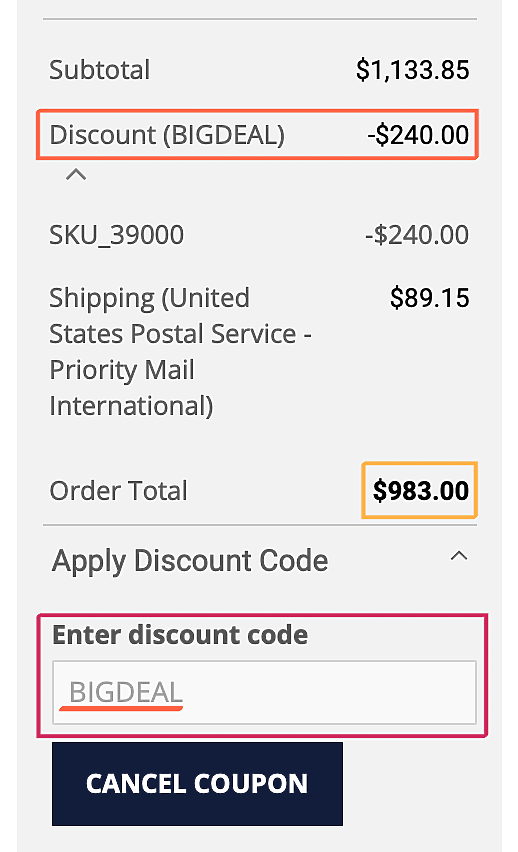Click the CANCEL COUPON button
Screen dimensions: 518x852
point(197,784)
